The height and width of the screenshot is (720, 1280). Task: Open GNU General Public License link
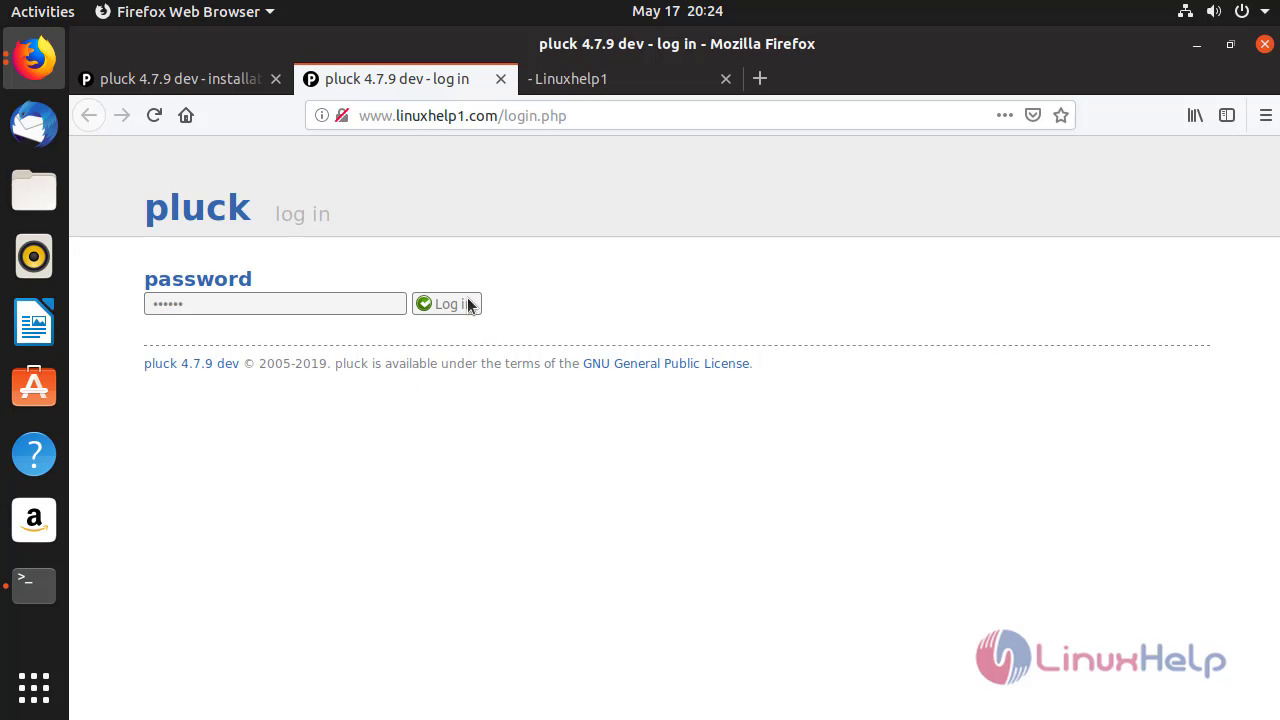[666, 363]
